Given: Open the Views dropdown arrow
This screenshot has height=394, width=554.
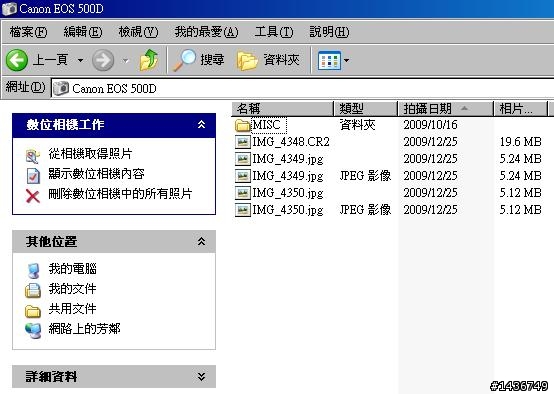Looking at the screenshot, I should [346, 60].
